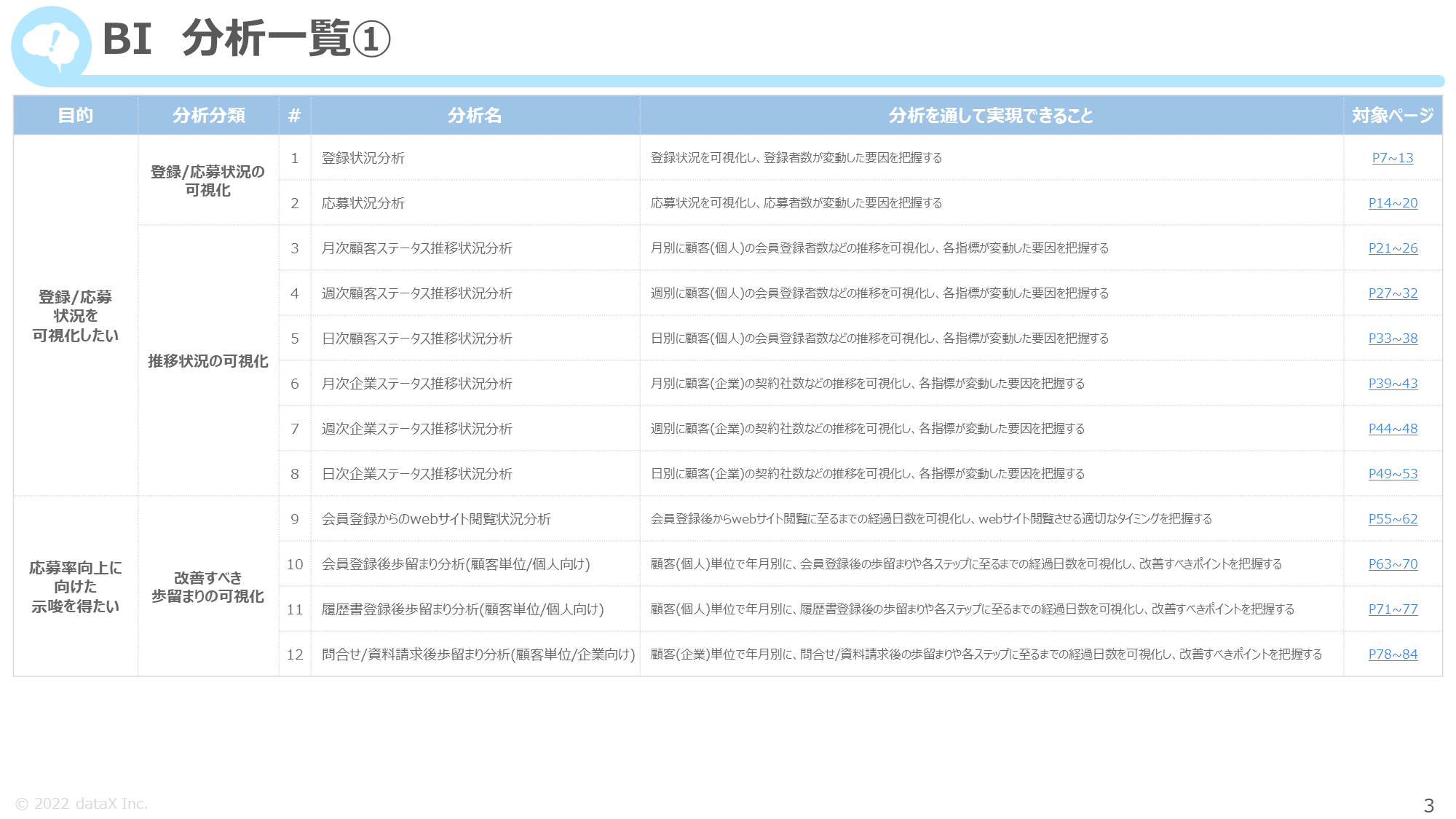
Task: Click the slide page number 3
Action: click(1428, 805)
